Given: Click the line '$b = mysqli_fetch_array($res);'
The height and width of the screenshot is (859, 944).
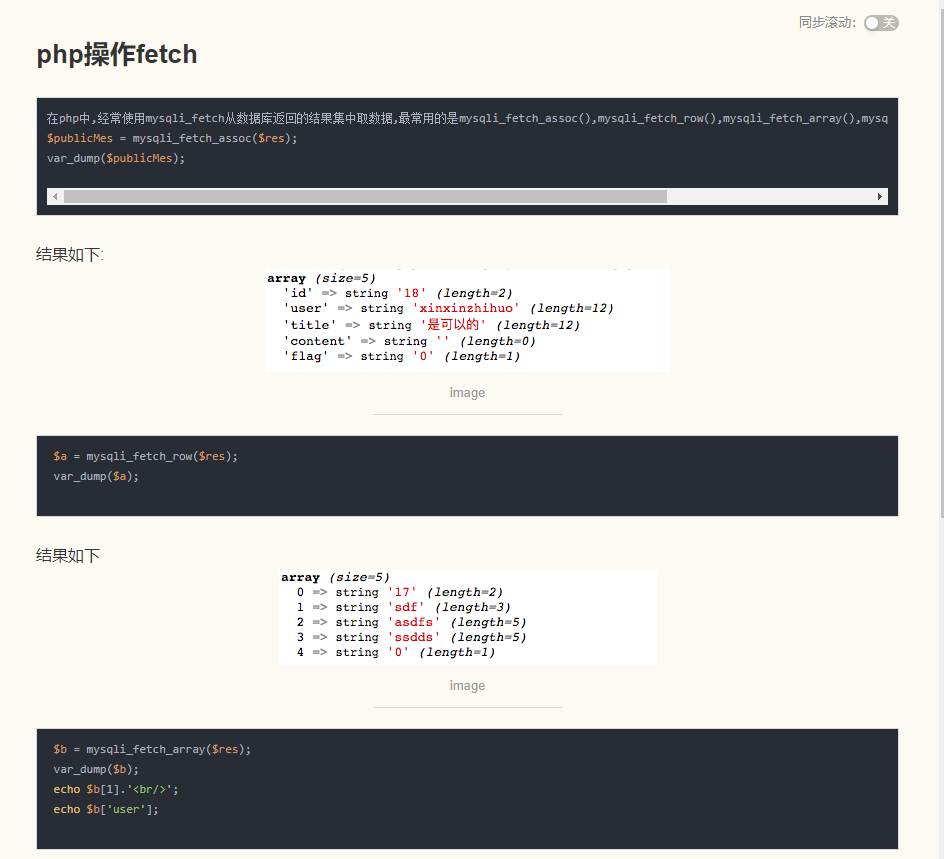Looking at the screenshot, I should [x=152, y=749].
